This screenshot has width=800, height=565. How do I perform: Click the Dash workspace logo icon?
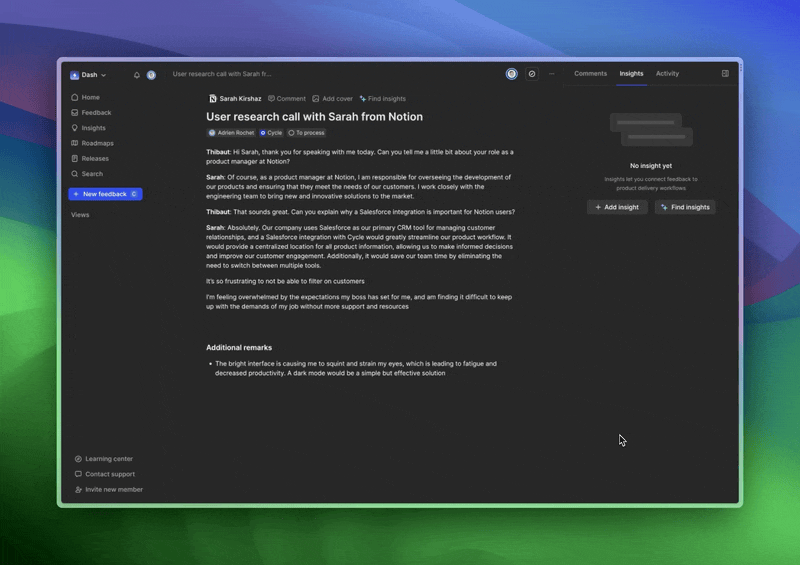tap(74, 75)
